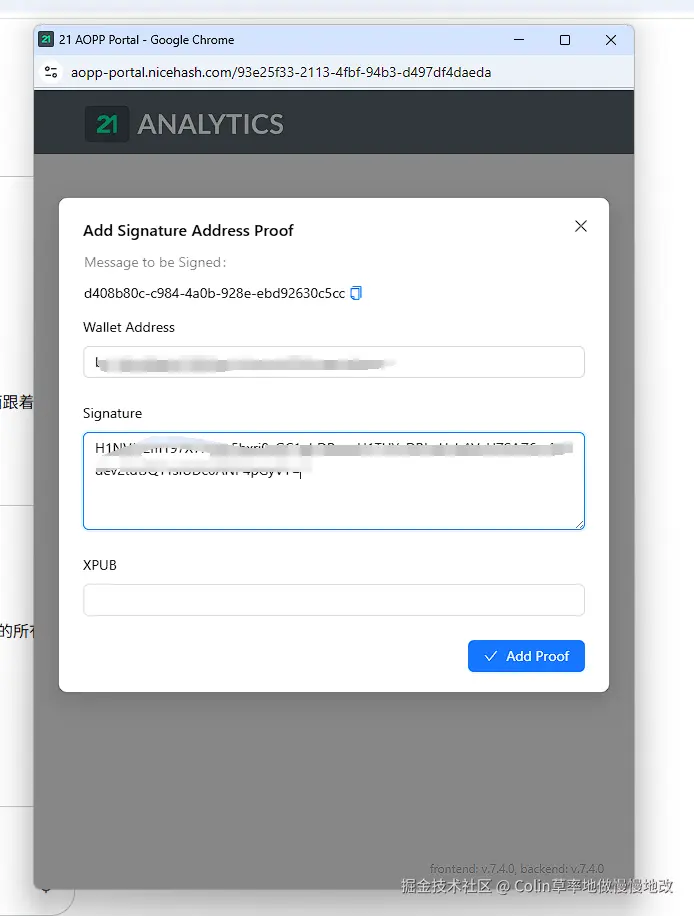Close the Add Signature Address Proof dialog
Screen dimensions: 694x916
click(581, 227)
